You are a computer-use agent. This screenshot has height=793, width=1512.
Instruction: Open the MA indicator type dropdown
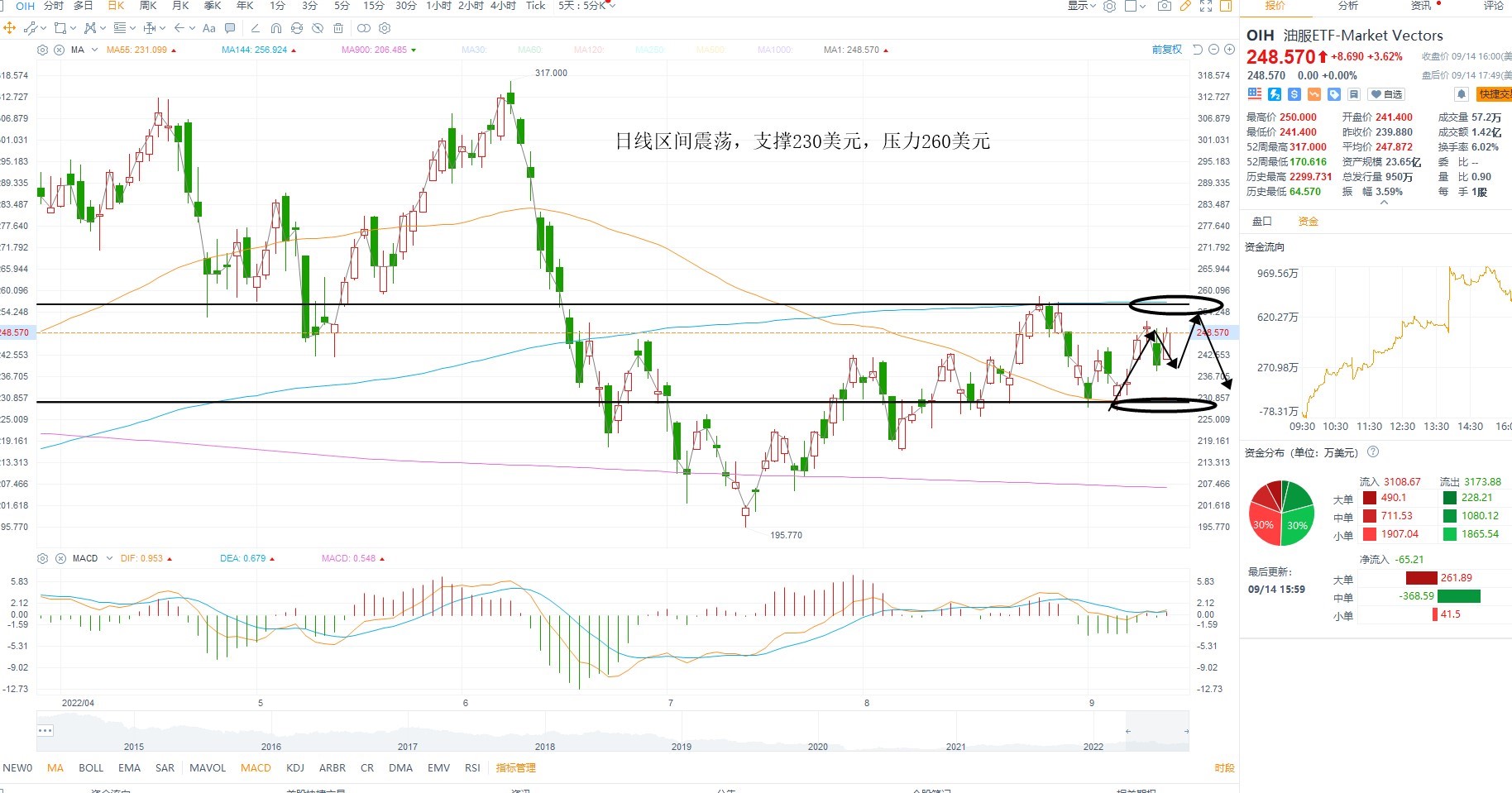[94, 50]
